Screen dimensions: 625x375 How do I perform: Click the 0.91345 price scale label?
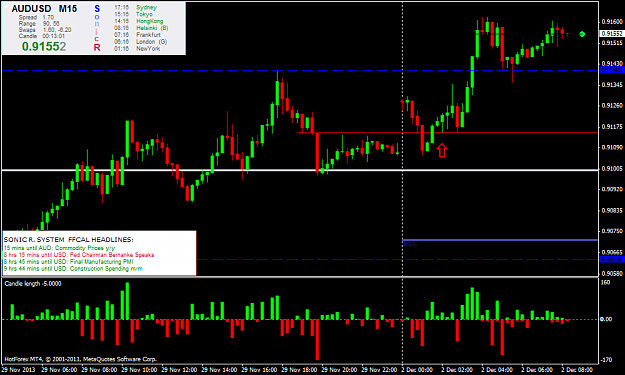(612, 84)
